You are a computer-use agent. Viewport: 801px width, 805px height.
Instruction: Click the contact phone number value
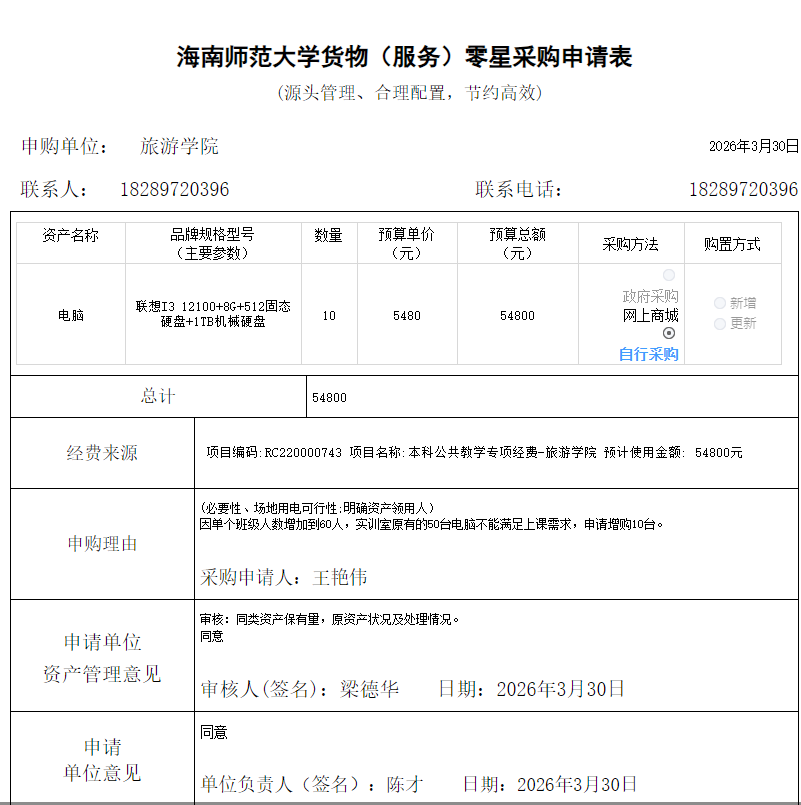(x=743, y=189)
